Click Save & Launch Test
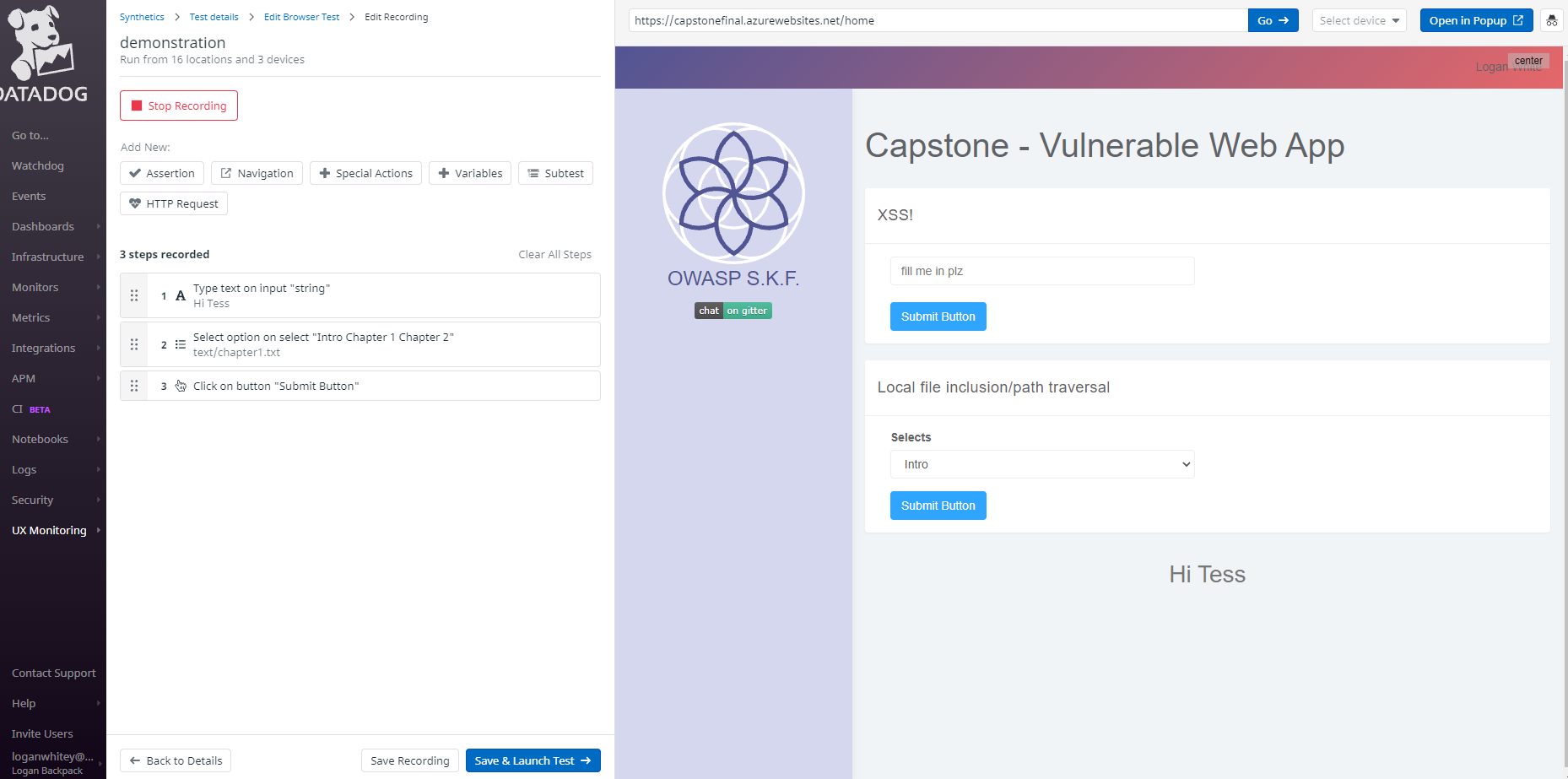Screen dimensions: 1568x779 (x=533, y=760)
